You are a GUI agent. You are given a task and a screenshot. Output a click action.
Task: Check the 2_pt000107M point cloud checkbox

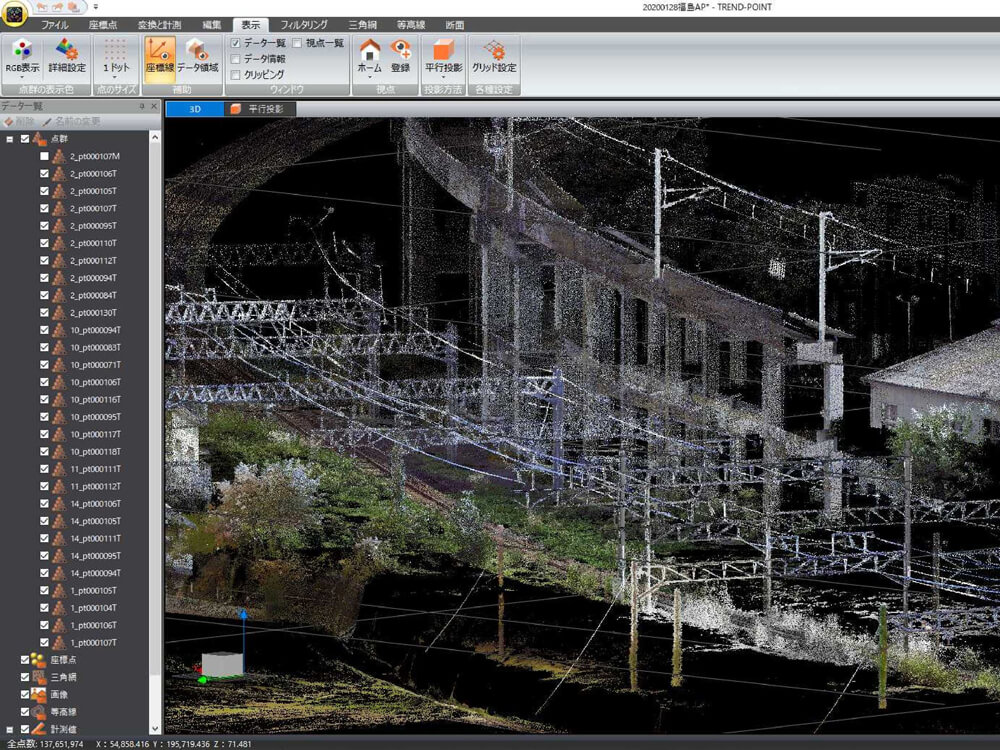click(x=44, y=157)
